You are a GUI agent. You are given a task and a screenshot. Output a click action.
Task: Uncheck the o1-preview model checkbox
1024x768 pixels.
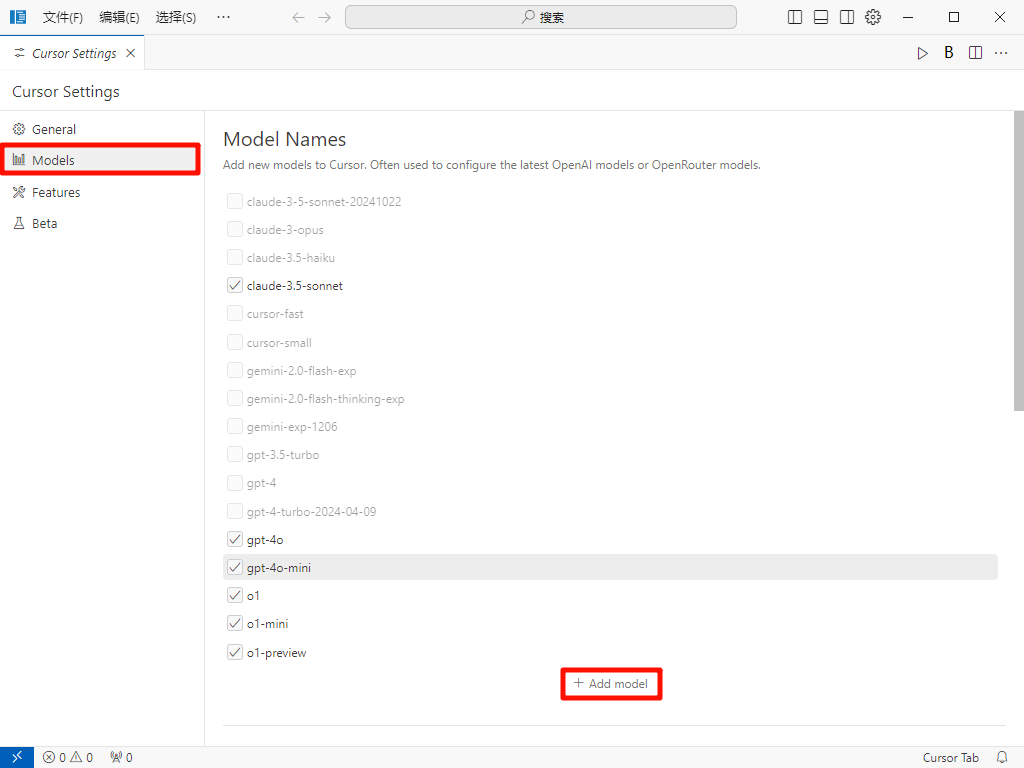click(x=234, y=652)
